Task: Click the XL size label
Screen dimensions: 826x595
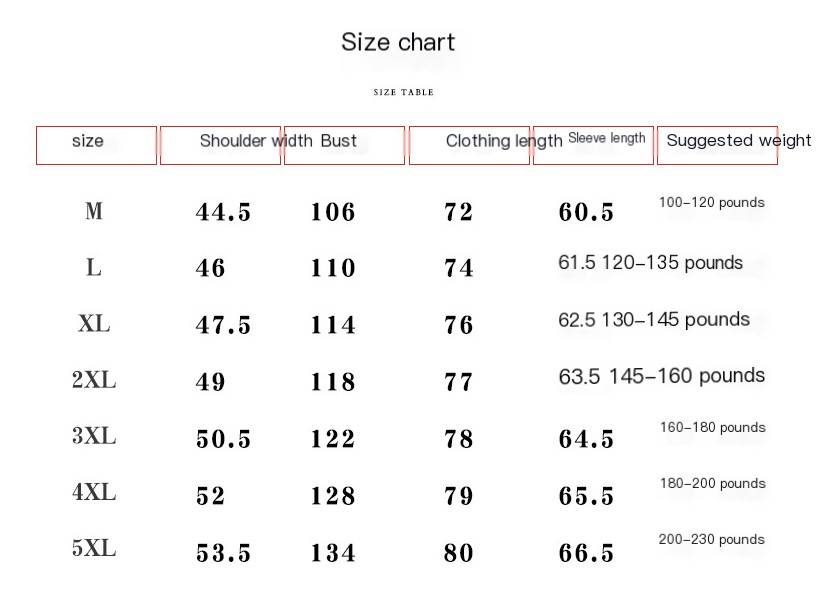Action: click(x=94, y=324)
